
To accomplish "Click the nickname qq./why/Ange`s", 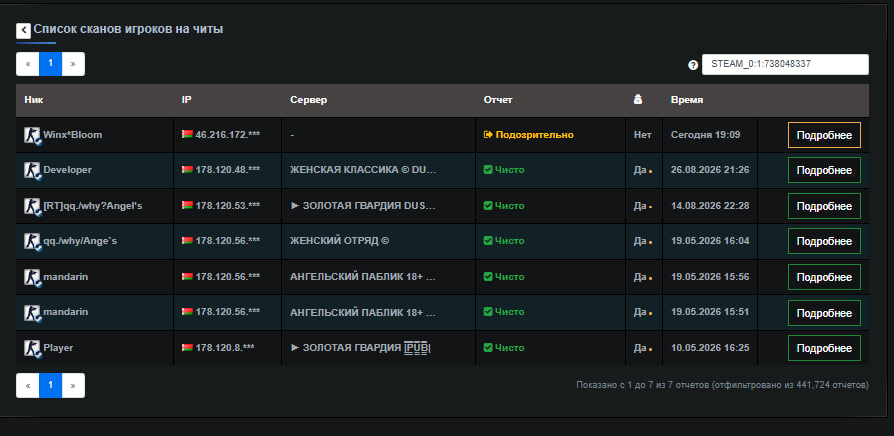I will (80, 241).
